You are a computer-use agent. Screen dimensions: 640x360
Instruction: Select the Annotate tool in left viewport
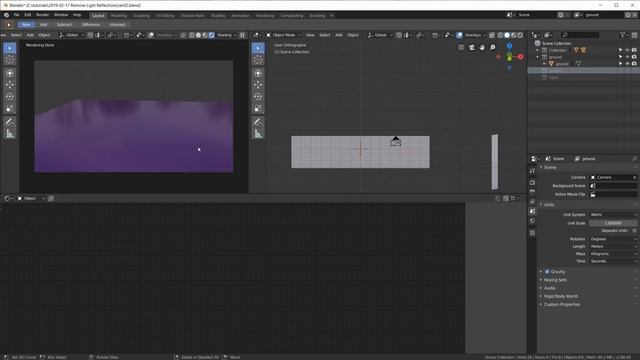(10, 122)
